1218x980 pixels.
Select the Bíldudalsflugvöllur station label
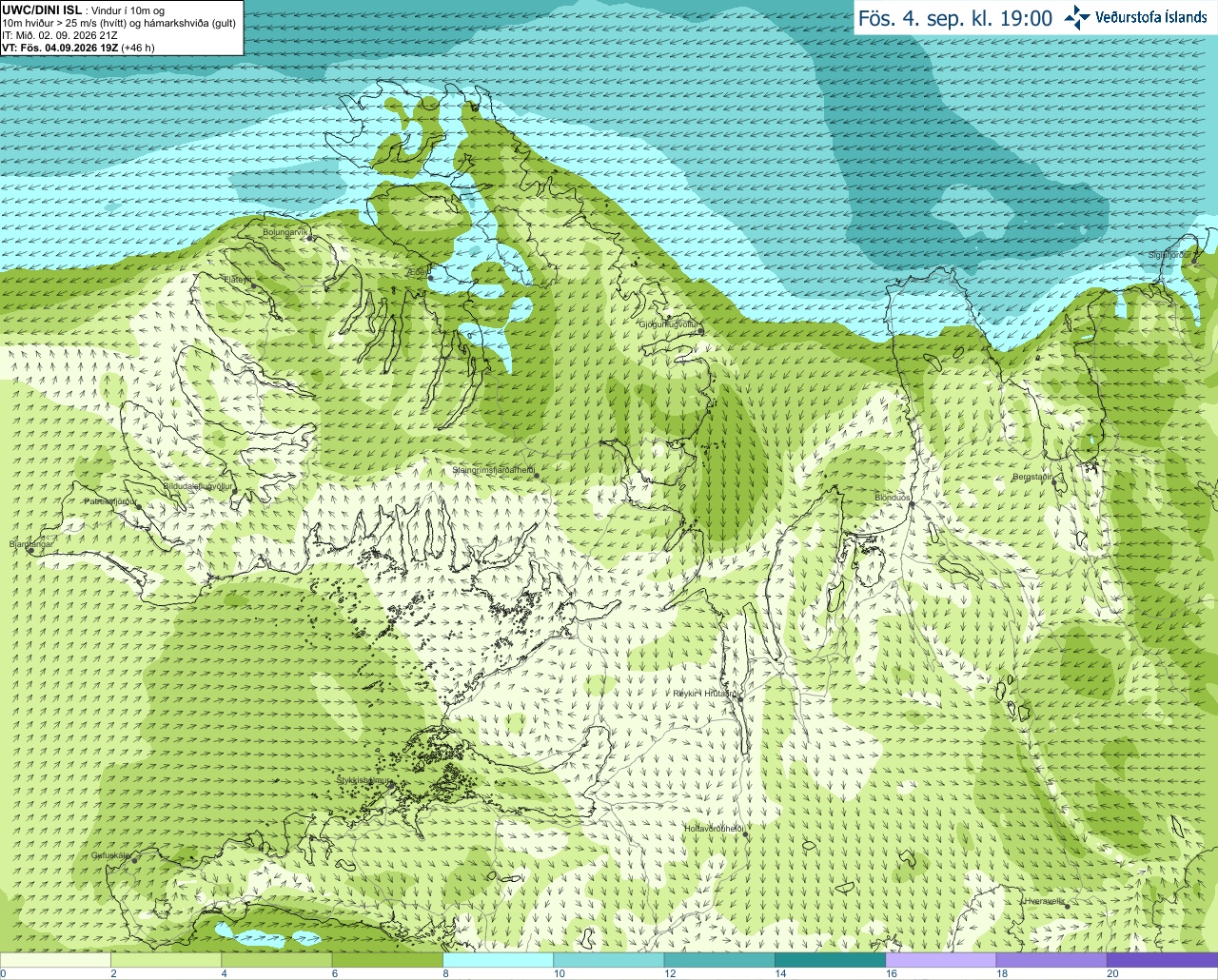[x=198, y=486]
